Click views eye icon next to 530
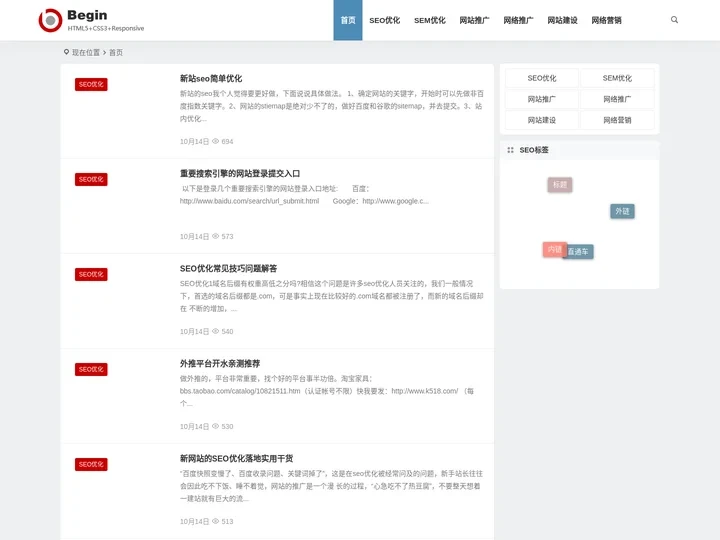The image size is (720, 540). [215, 426]
